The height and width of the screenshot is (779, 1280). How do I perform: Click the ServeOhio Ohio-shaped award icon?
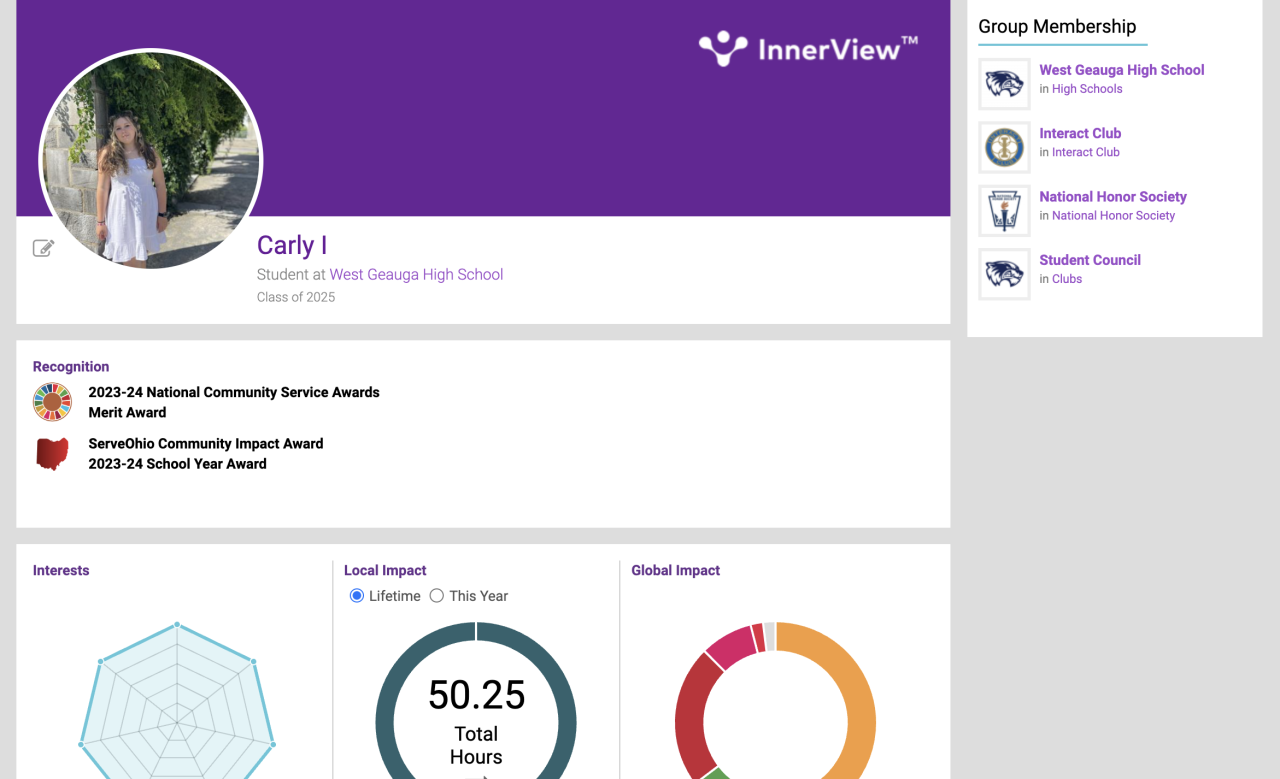point(52,453)
